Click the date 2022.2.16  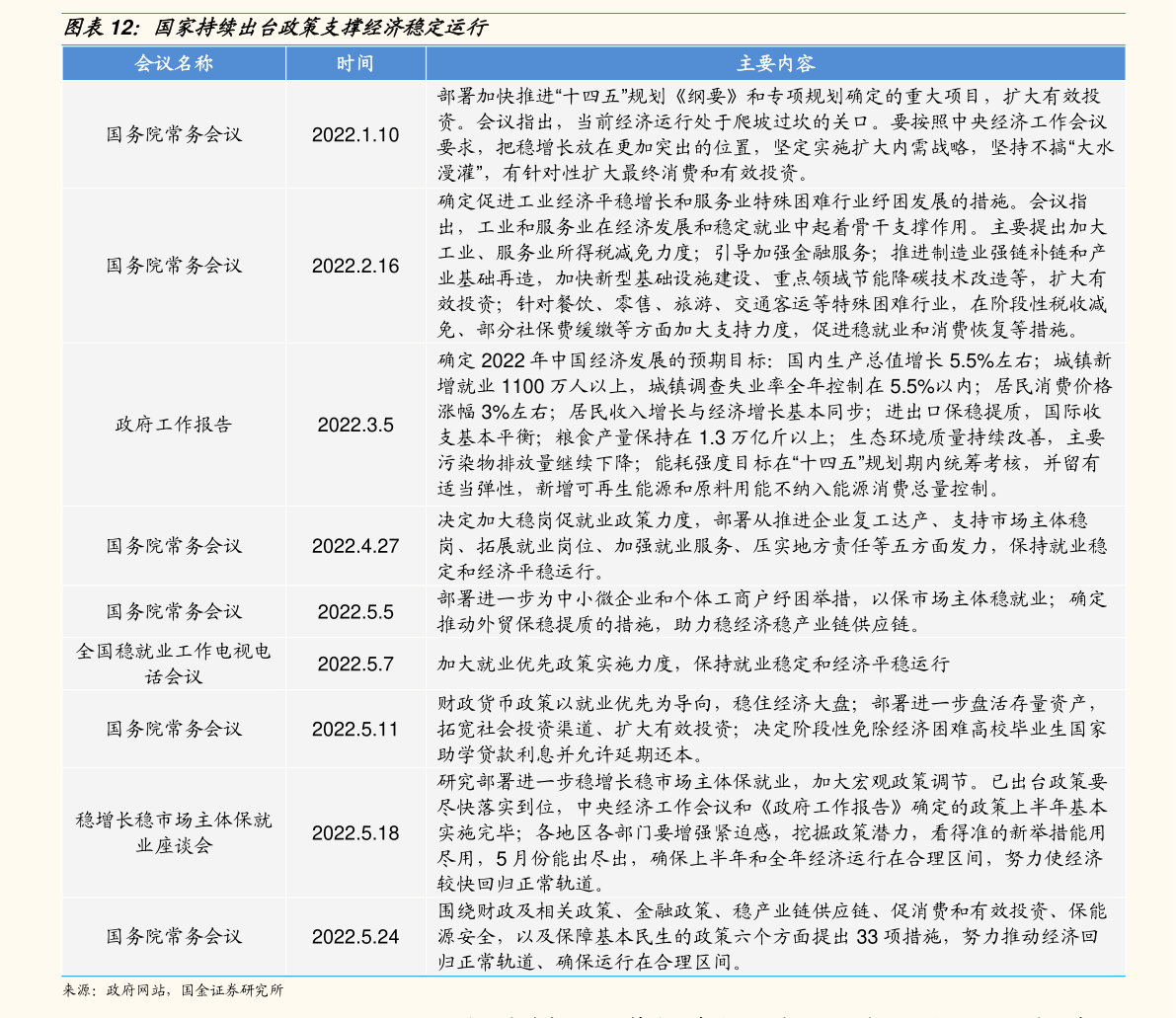tap(355, 265)
